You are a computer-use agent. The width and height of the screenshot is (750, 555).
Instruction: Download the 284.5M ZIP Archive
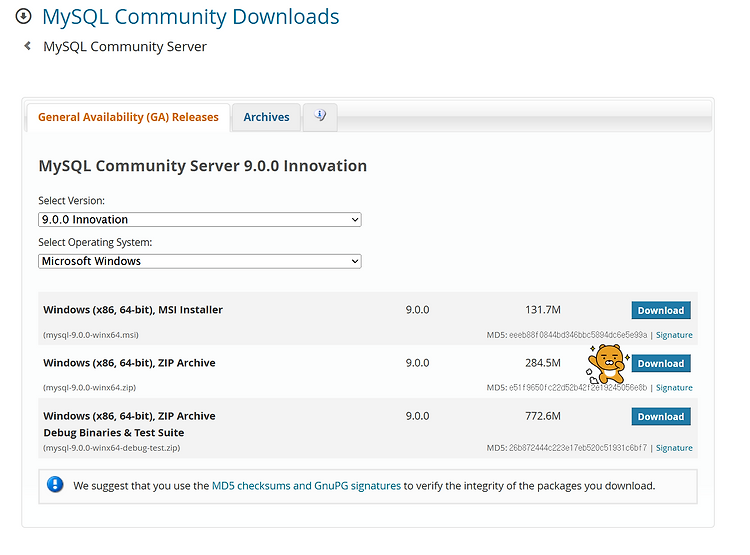point(661,363)
